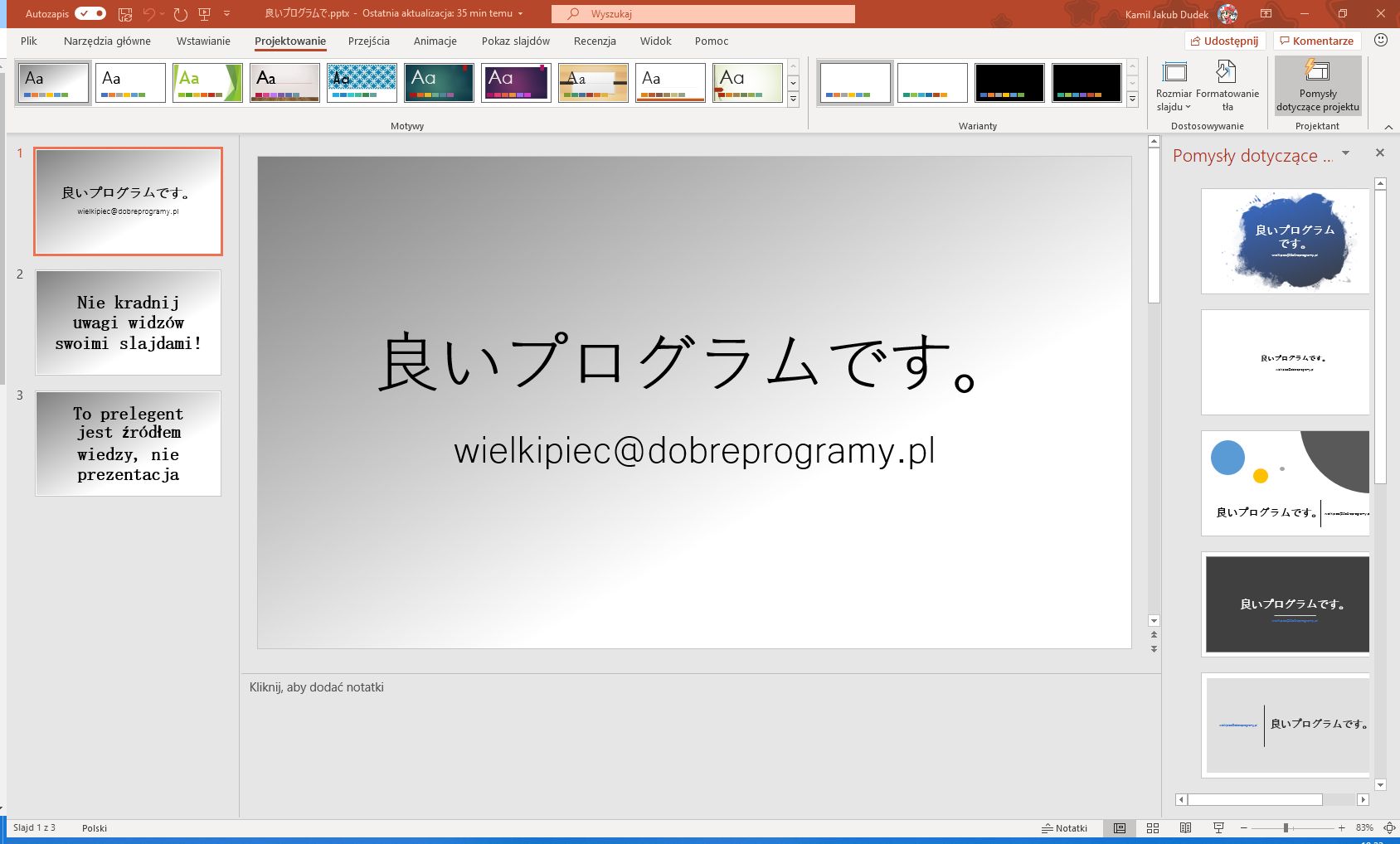
Task: Select the first black variant thumbnail
Action: [1009, 83]
